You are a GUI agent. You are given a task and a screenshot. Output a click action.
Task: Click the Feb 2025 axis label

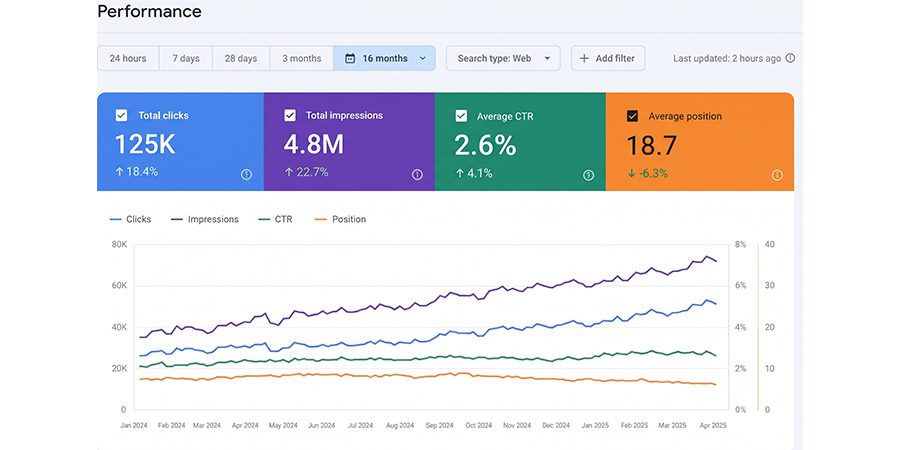(634, 425)
